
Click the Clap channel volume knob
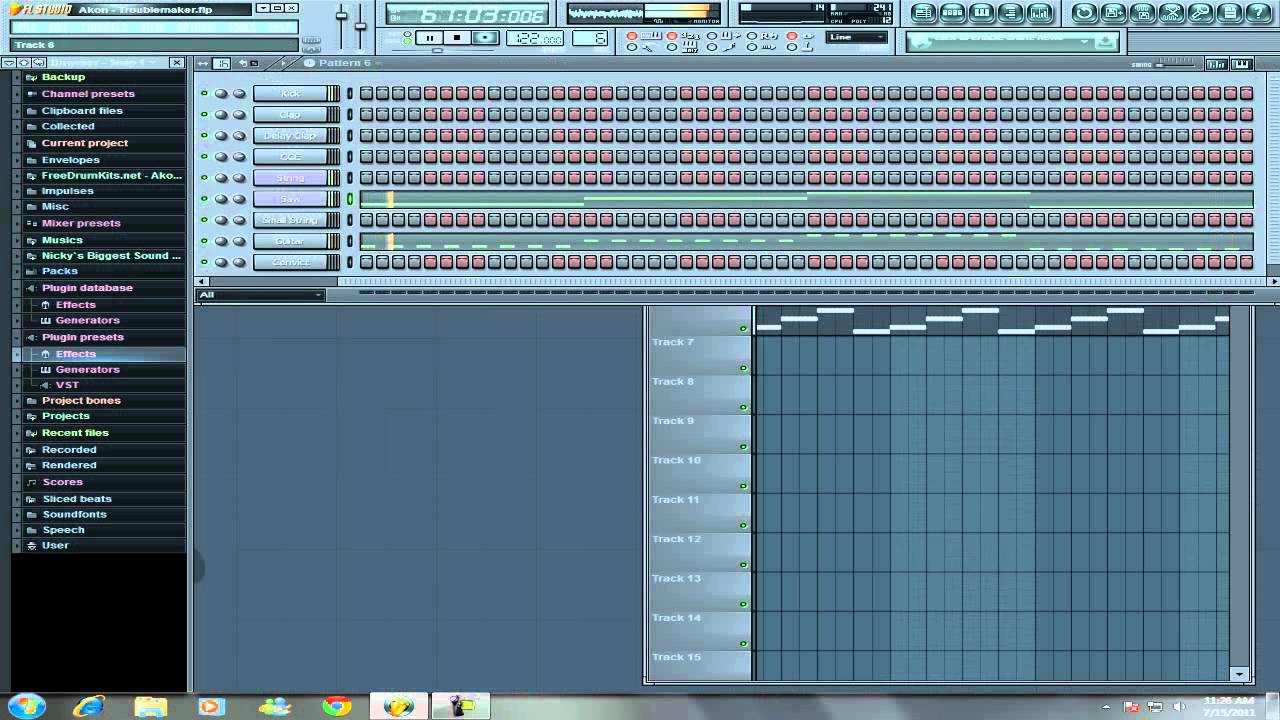(239, 114)
